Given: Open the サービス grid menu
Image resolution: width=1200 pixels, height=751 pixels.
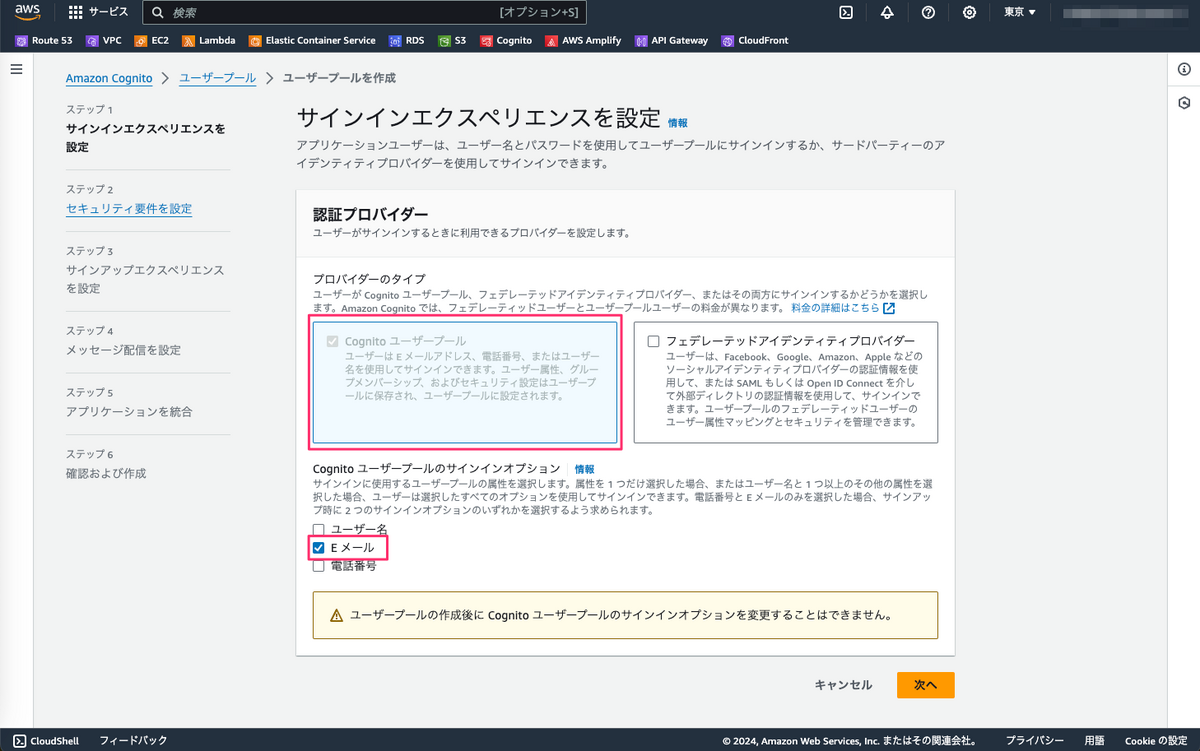Looking at the screenshot, I should (98, 13).
